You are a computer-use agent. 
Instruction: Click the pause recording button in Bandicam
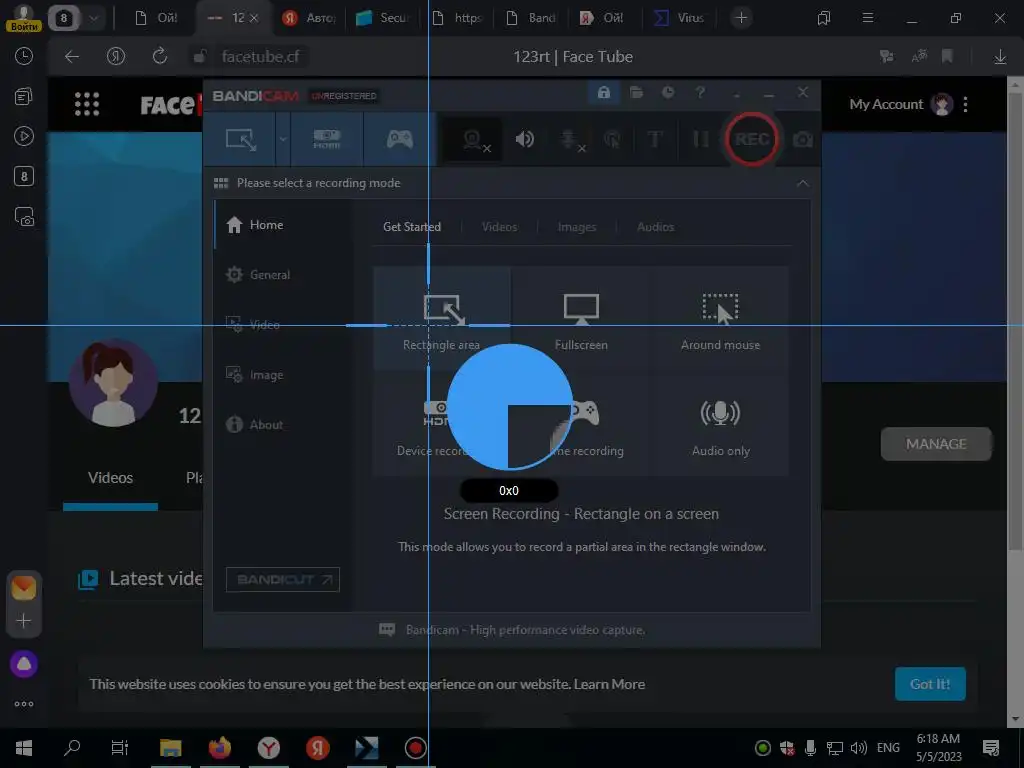tap(700, 139)
